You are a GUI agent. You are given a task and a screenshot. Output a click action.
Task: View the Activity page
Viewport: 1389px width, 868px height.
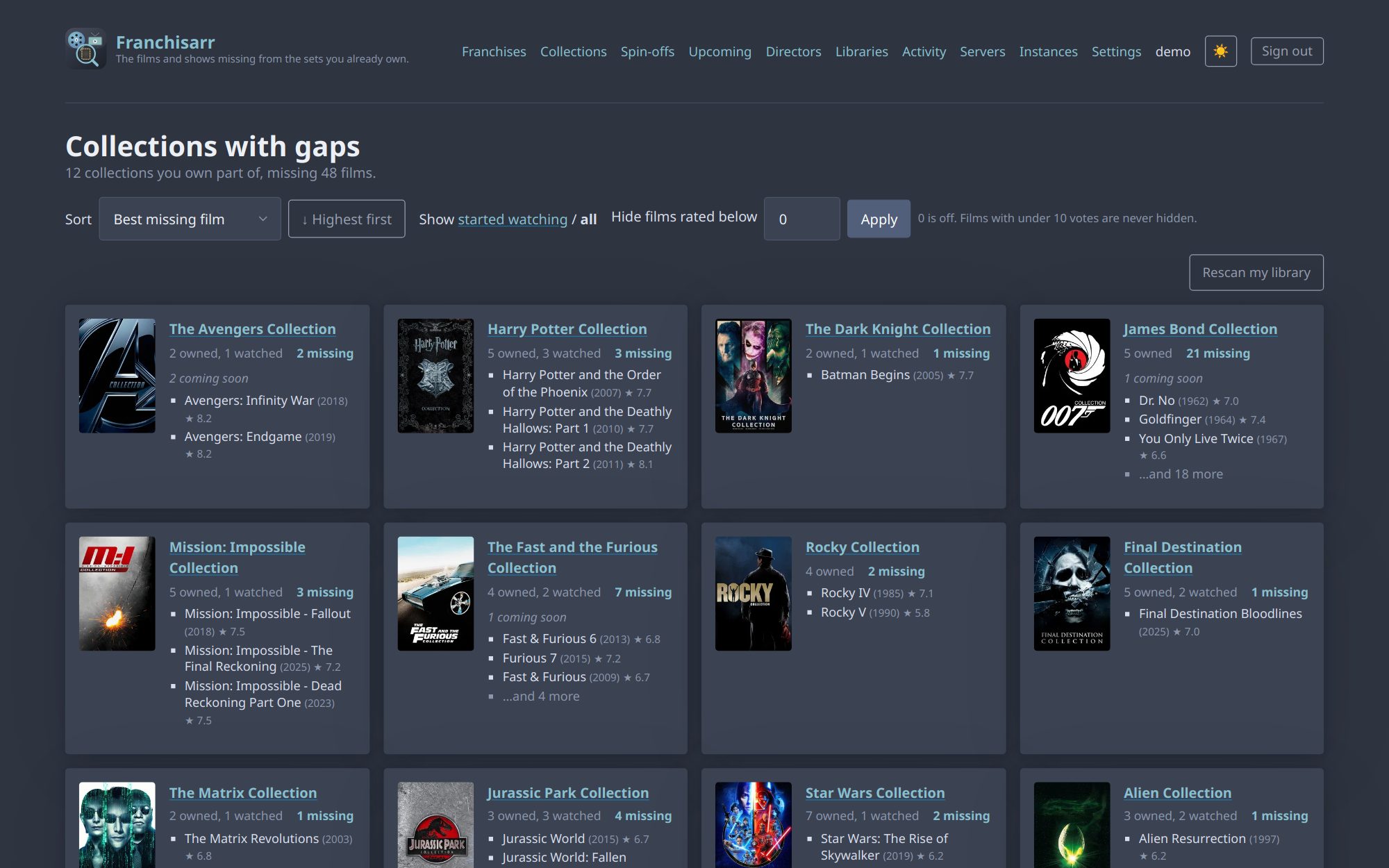tap(924, 51)
